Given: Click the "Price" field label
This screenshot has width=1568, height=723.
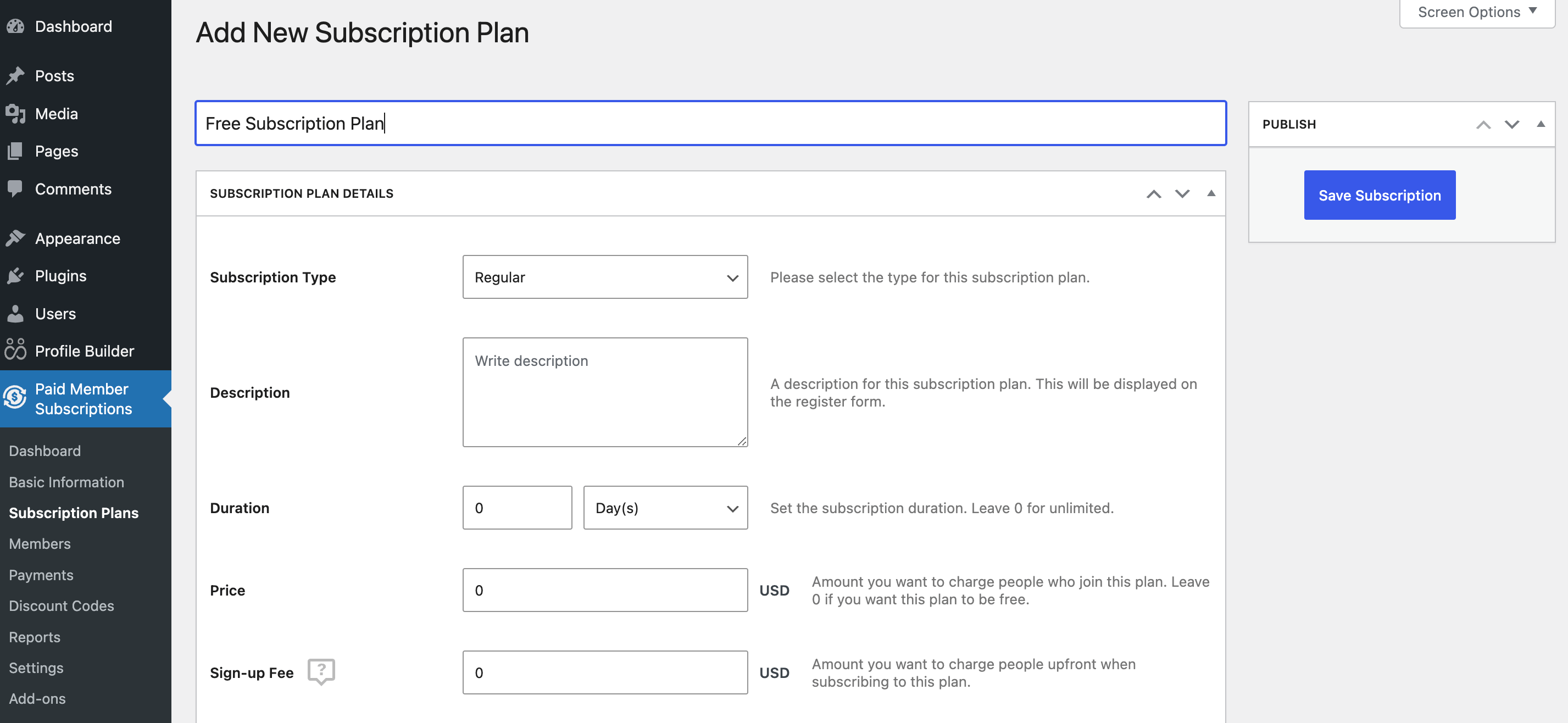Looking at the screenshot, I should [227, 589].
